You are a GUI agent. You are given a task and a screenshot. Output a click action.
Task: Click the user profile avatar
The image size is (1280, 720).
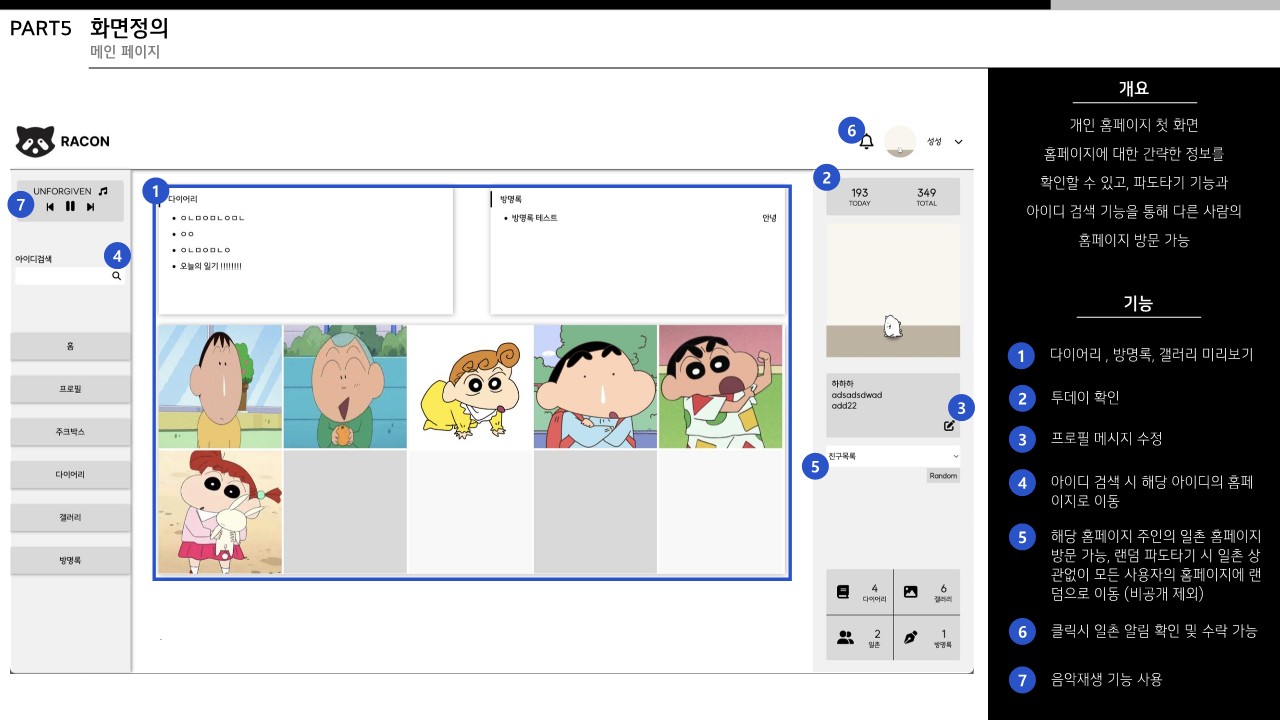[900, 142]
